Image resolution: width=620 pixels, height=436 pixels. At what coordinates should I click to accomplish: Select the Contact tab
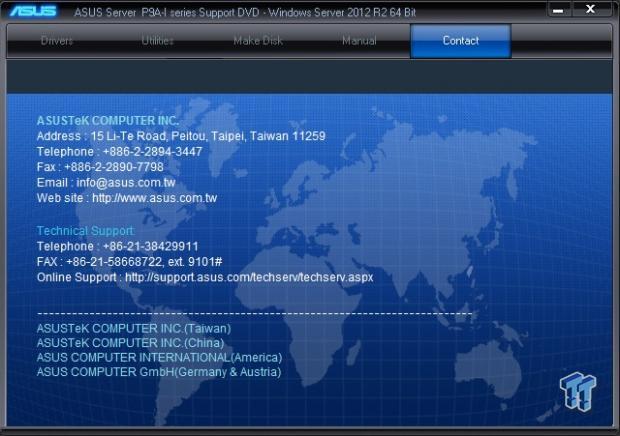pyautogui.click(x=461, y=41)
